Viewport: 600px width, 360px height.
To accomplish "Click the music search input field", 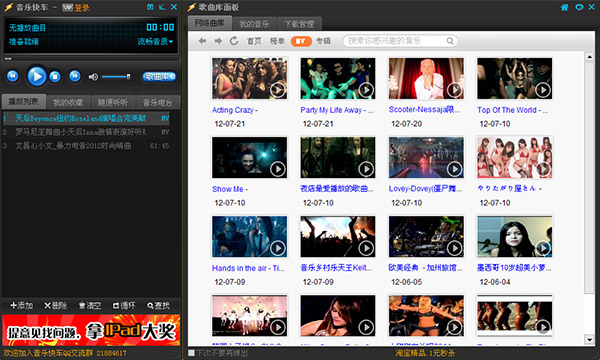I will 394,41.
